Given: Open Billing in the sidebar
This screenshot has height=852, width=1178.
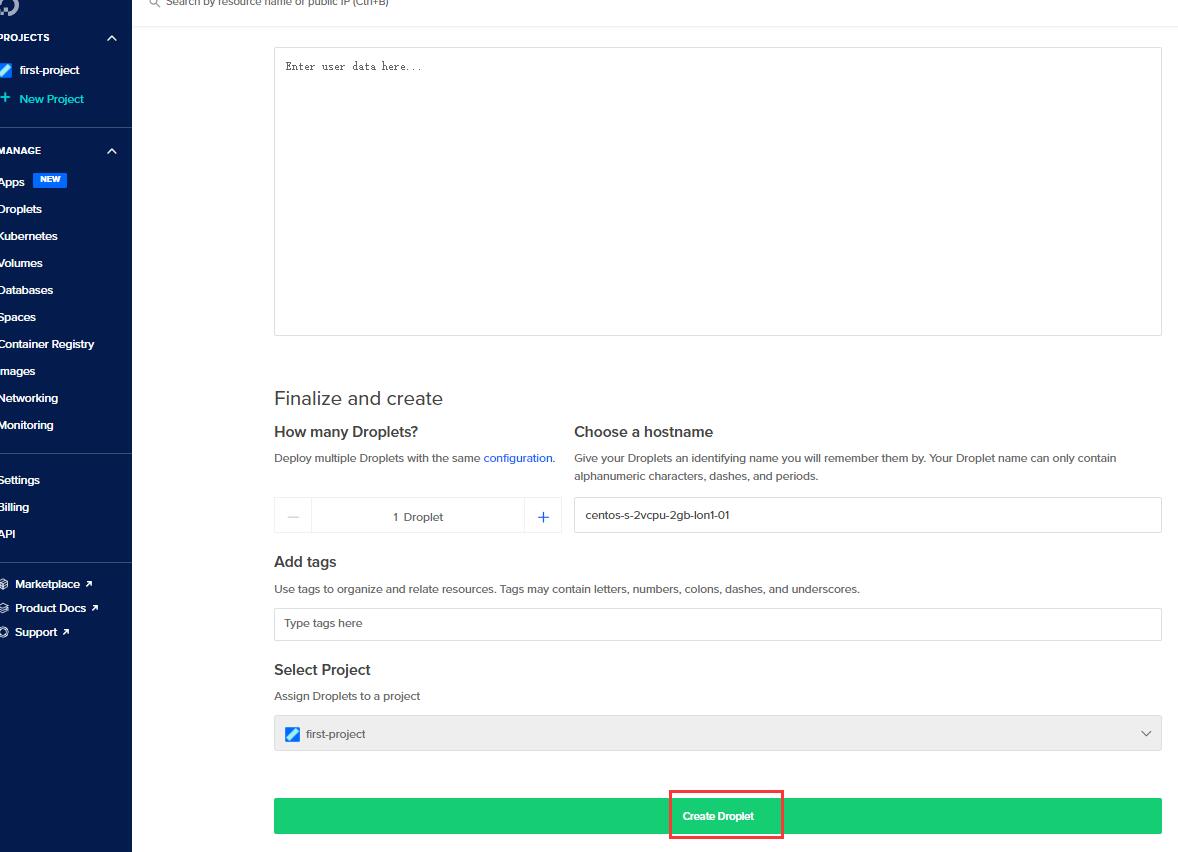Looking at the screenshot, I should click(x=14, y=507).
